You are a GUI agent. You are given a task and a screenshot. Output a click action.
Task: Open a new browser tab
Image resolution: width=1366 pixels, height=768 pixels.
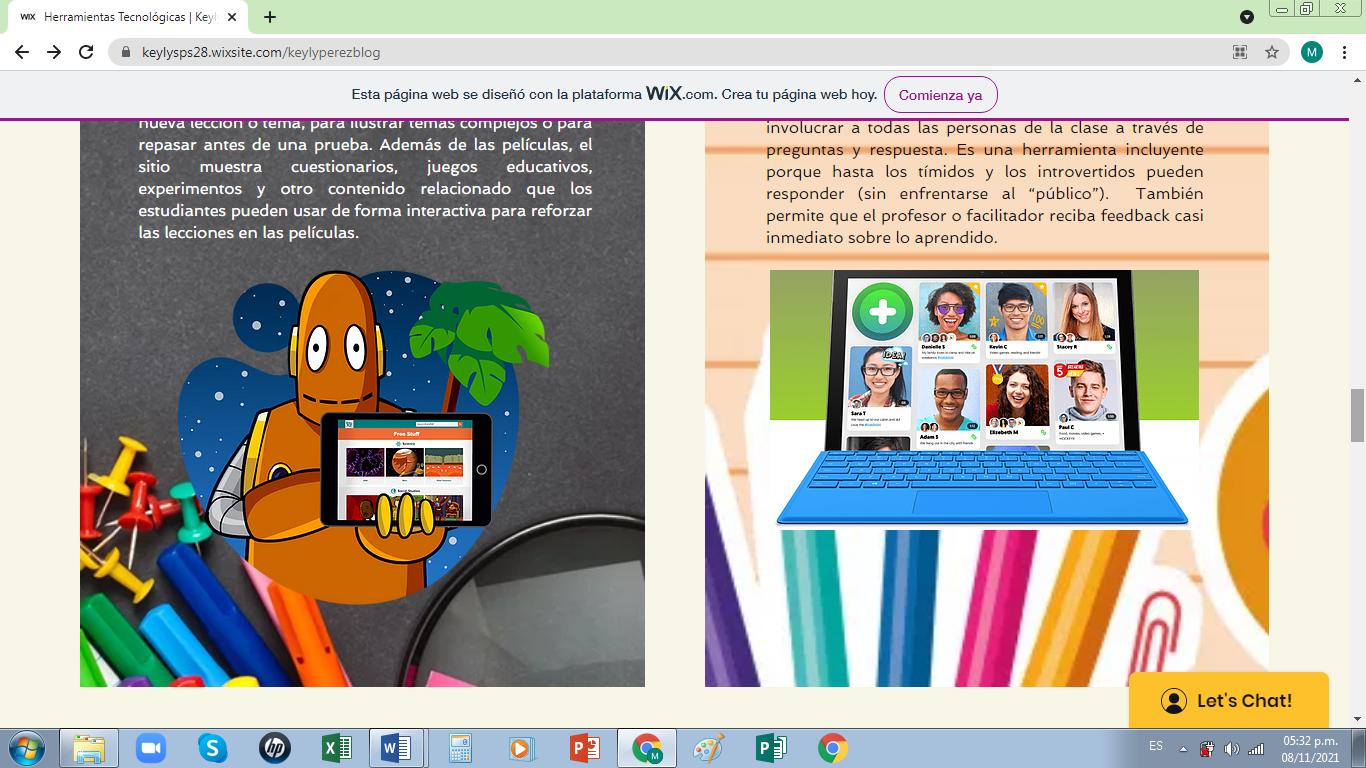(x=270, y=17)
